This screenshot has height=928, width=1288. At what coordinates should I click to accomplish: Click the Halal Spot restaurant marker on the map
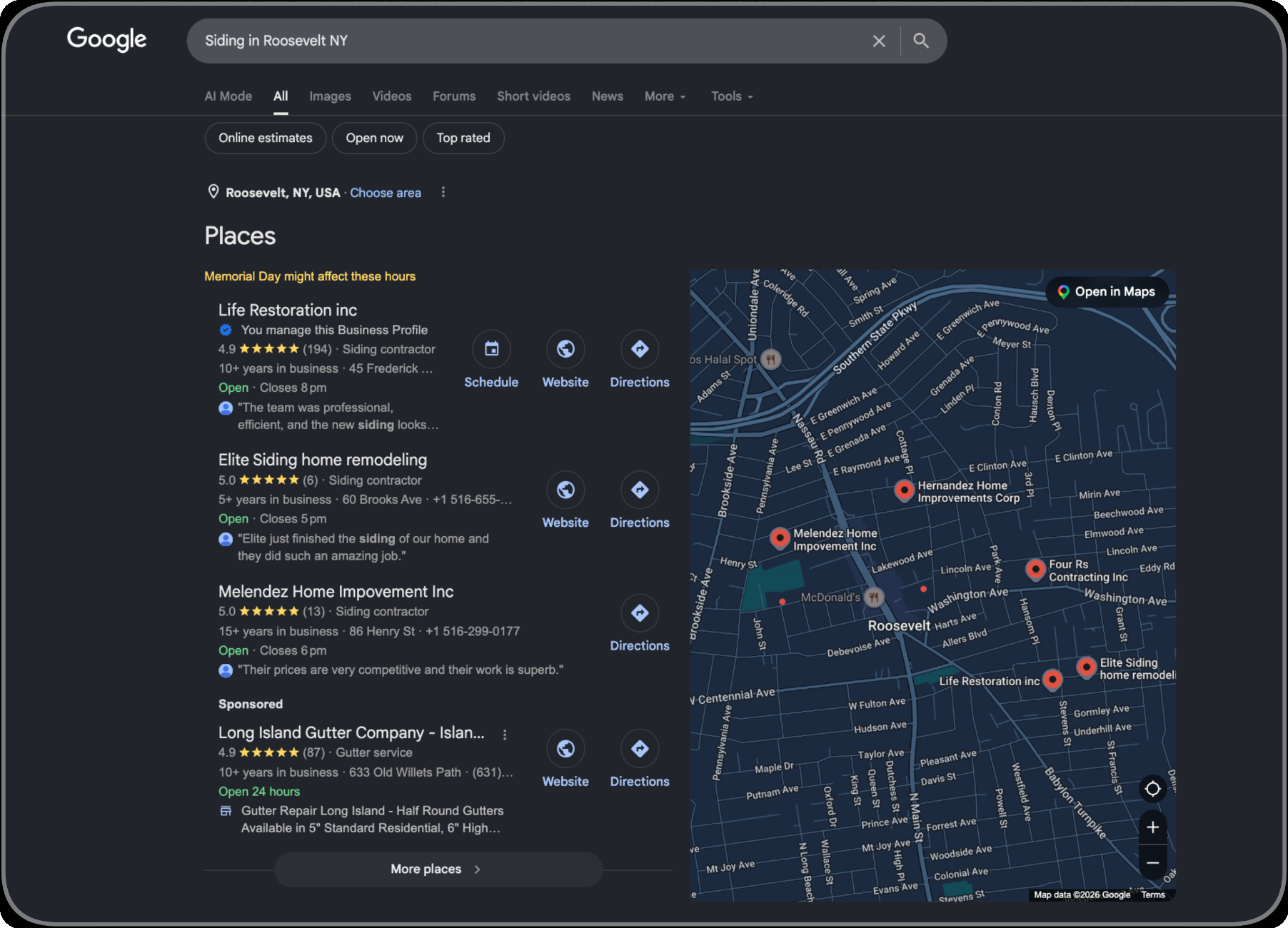pyautogui.click(x=770, y=359)
